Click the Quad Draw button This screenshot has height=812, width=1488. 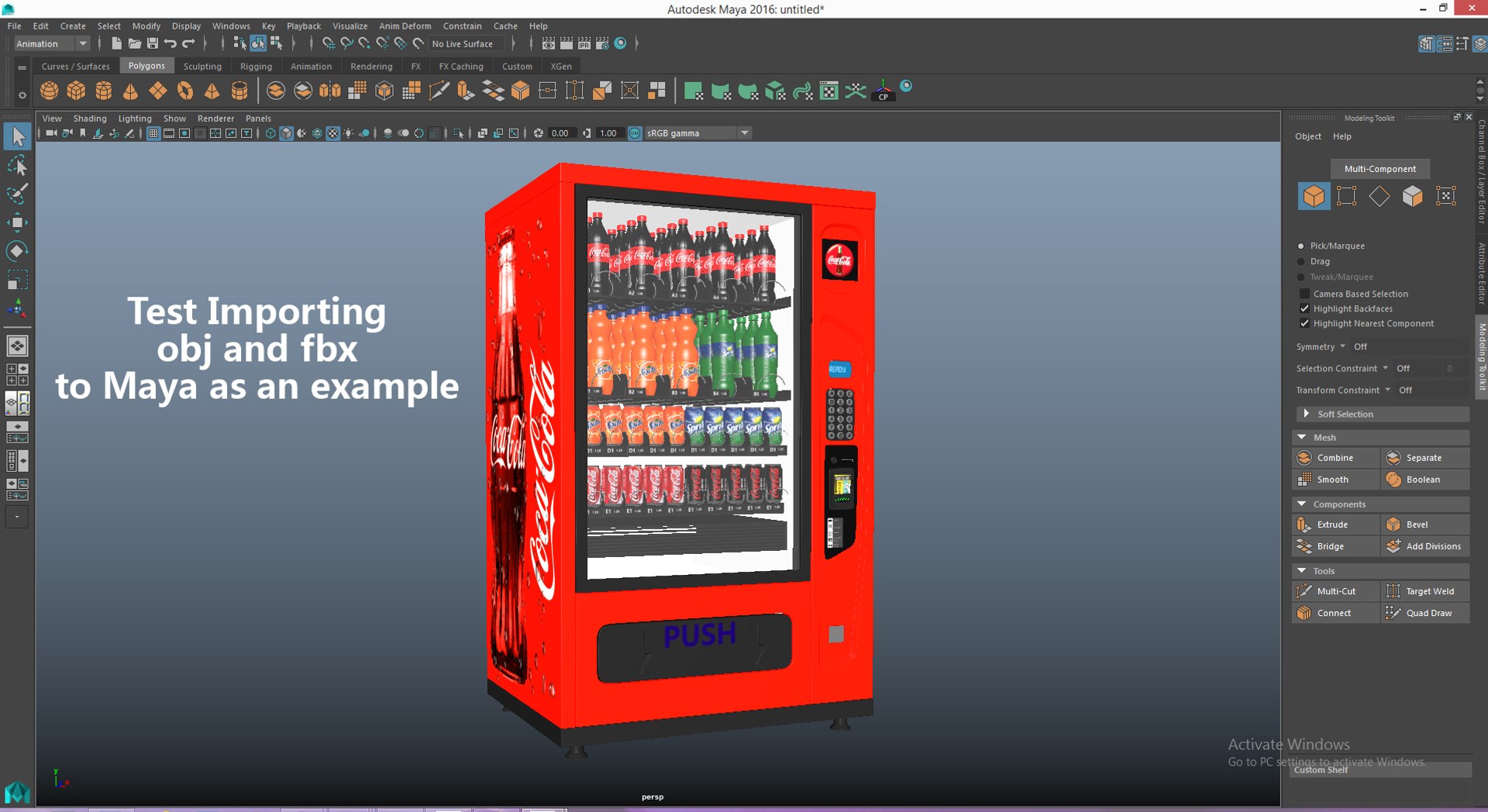1424,613
